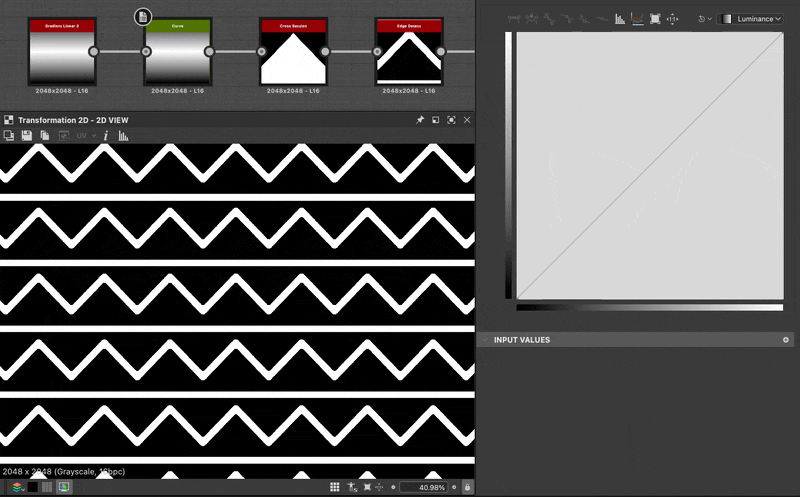
Task: Click the greyed-out icon left of UV
Action: pyautogui.click(x=64, y=136)
